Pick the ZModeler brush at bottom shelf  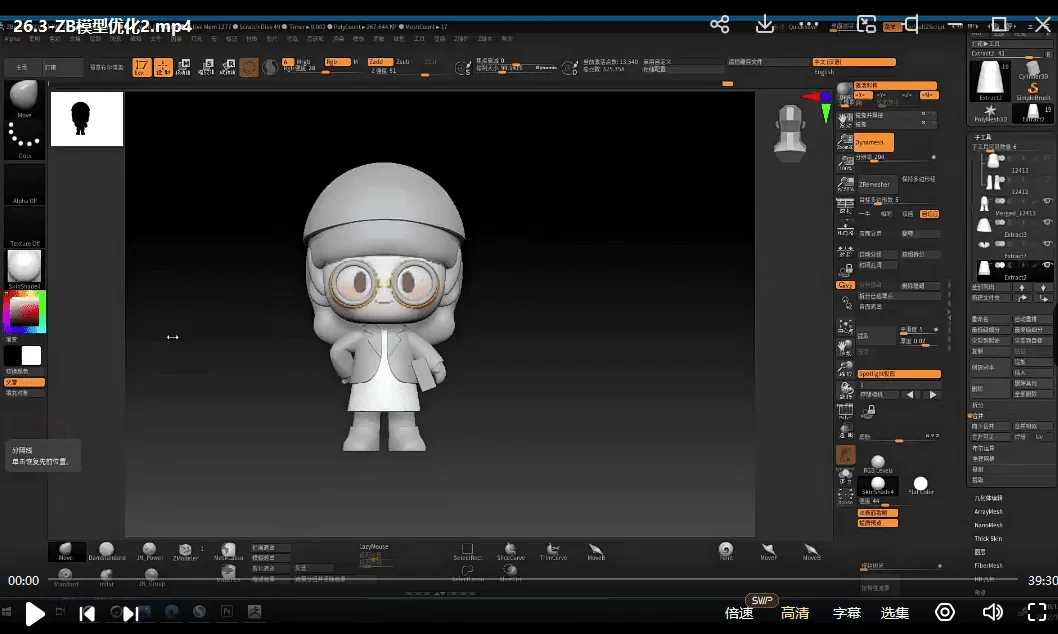point(185,551)
